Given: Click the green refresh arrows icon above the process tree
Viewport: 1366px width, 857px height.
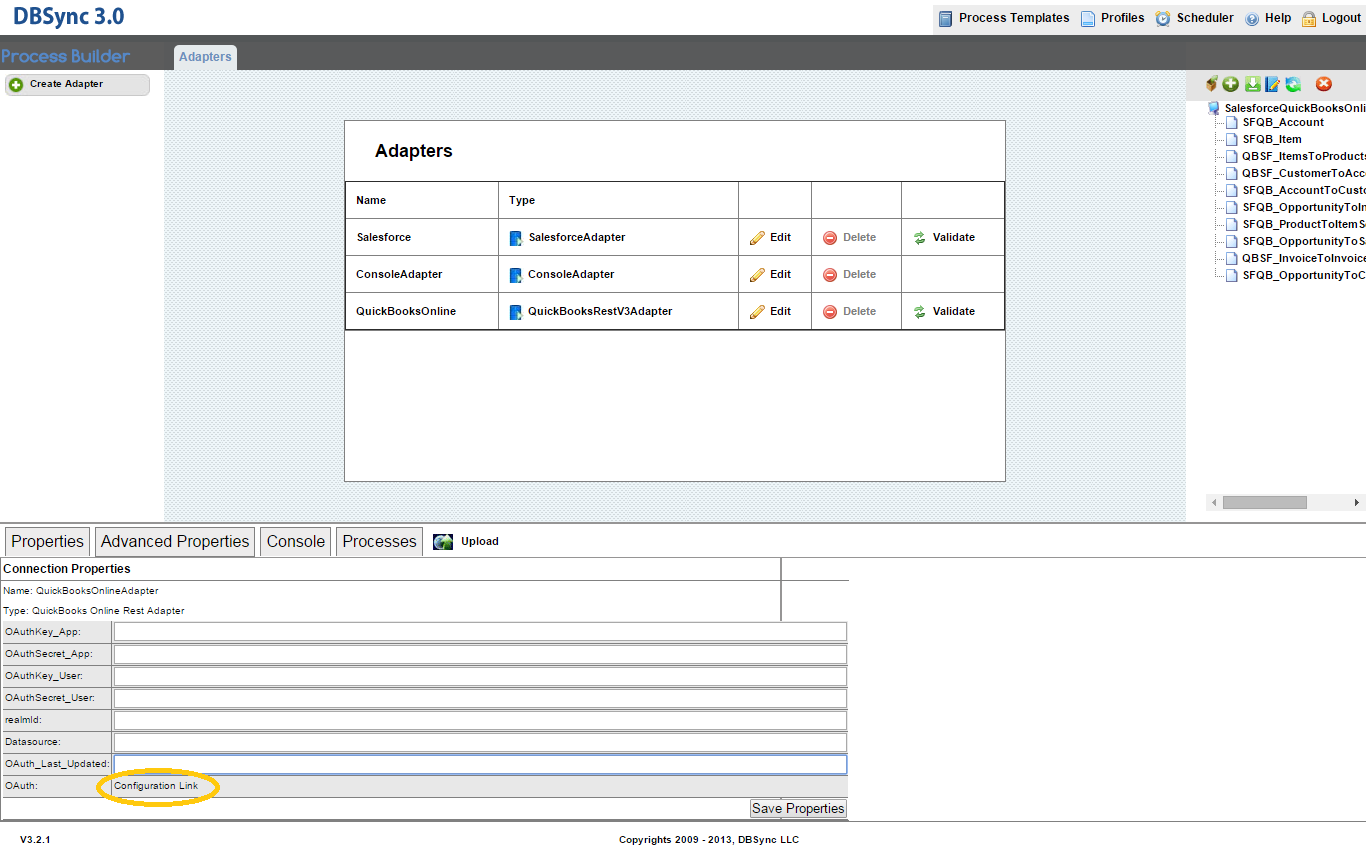Looking at the screenshot, I should pyautogui.click(x=1293, y=84).
